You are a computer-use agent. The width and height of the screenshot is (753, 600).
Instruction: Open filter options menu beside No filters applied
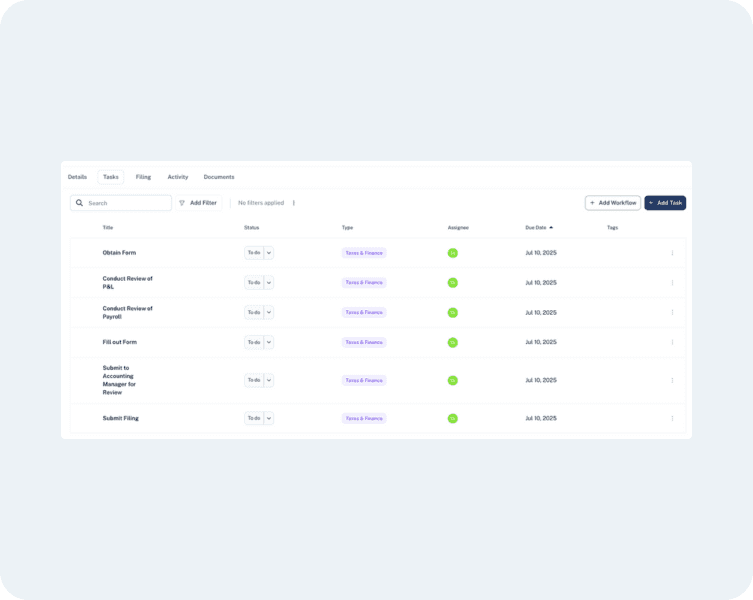pyautogui.click(x=294, y=203)
